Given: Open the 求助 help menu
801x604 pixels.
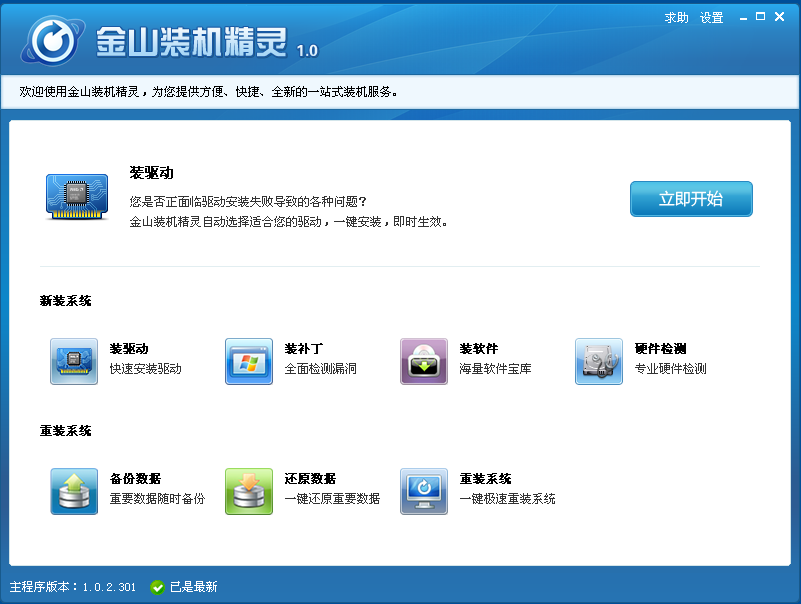Looking at the screenshot, I should pyautogui.click(x=676, y=18).
